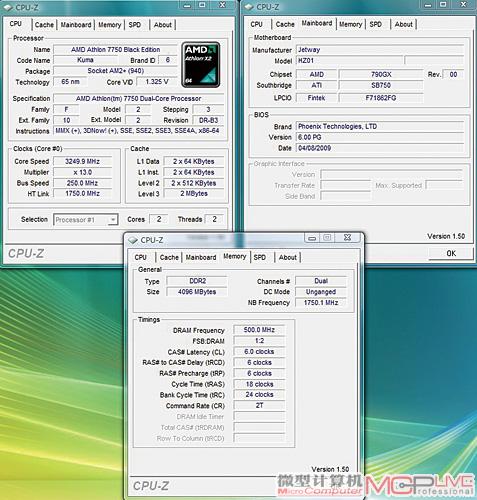Click the DRAM Frequency value '500.0 MHz'

[259, 330]
